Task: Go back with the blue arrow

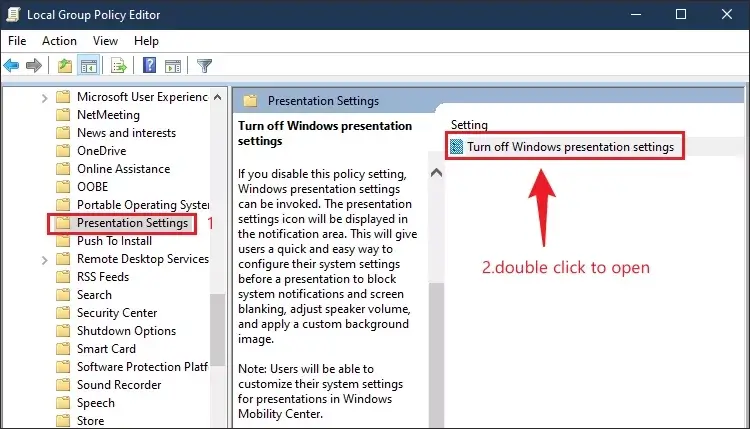Action: (x=11, y=66)
